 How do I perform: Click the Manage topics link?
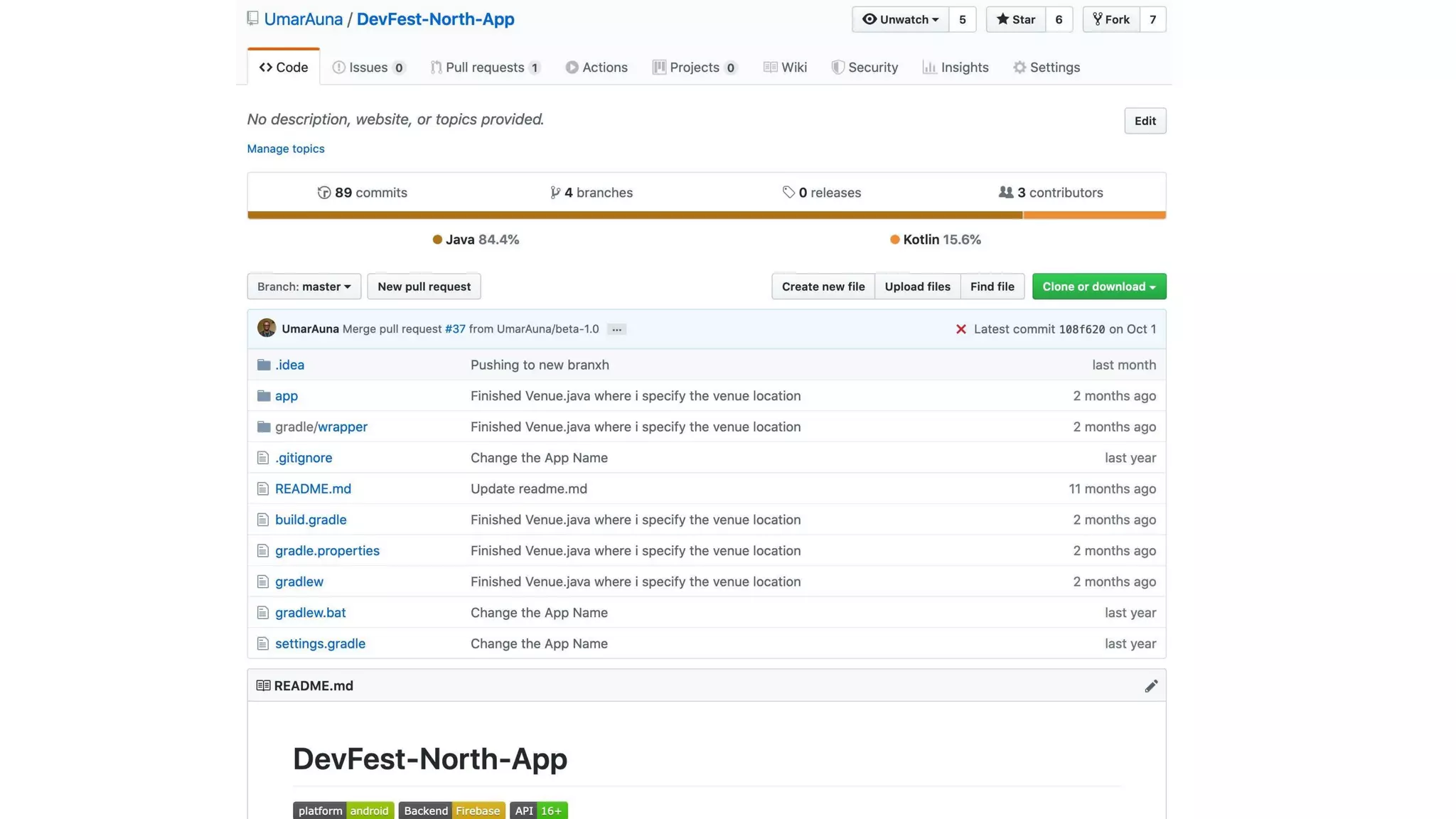point(286,149)
